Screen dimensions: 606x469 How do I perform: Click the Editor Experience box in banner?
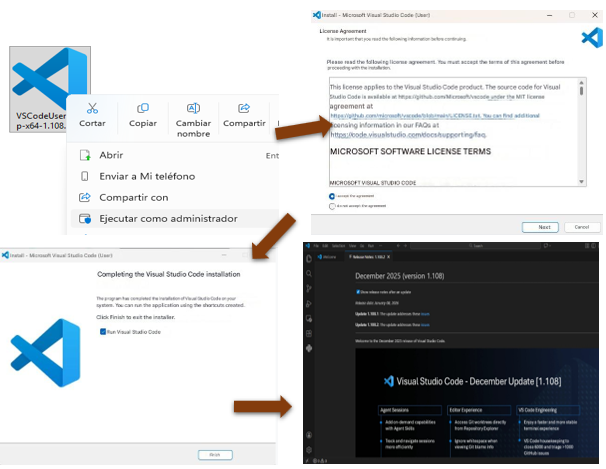pyautogui.click(x=479, y=410)
